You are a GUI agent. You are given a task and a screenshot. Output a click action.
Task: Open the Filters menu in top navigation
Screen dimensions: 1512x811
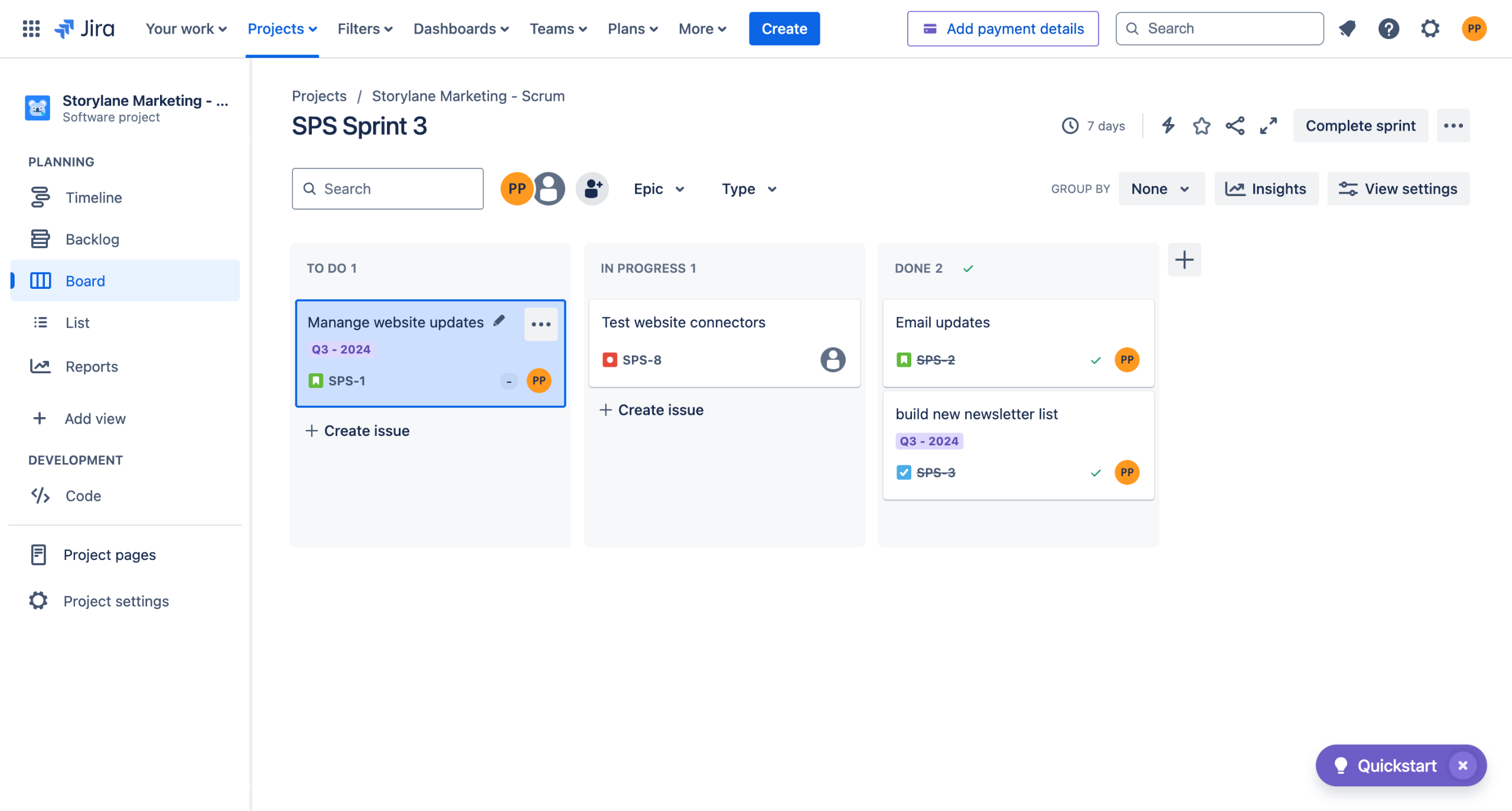coord(364,28)
